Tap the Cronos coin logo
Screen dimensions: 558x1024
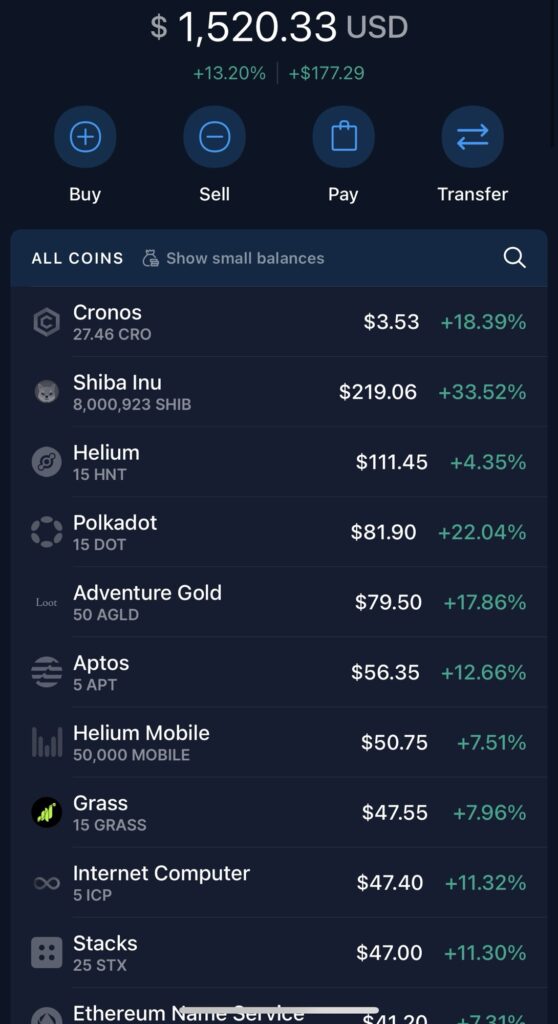(46, 322)
